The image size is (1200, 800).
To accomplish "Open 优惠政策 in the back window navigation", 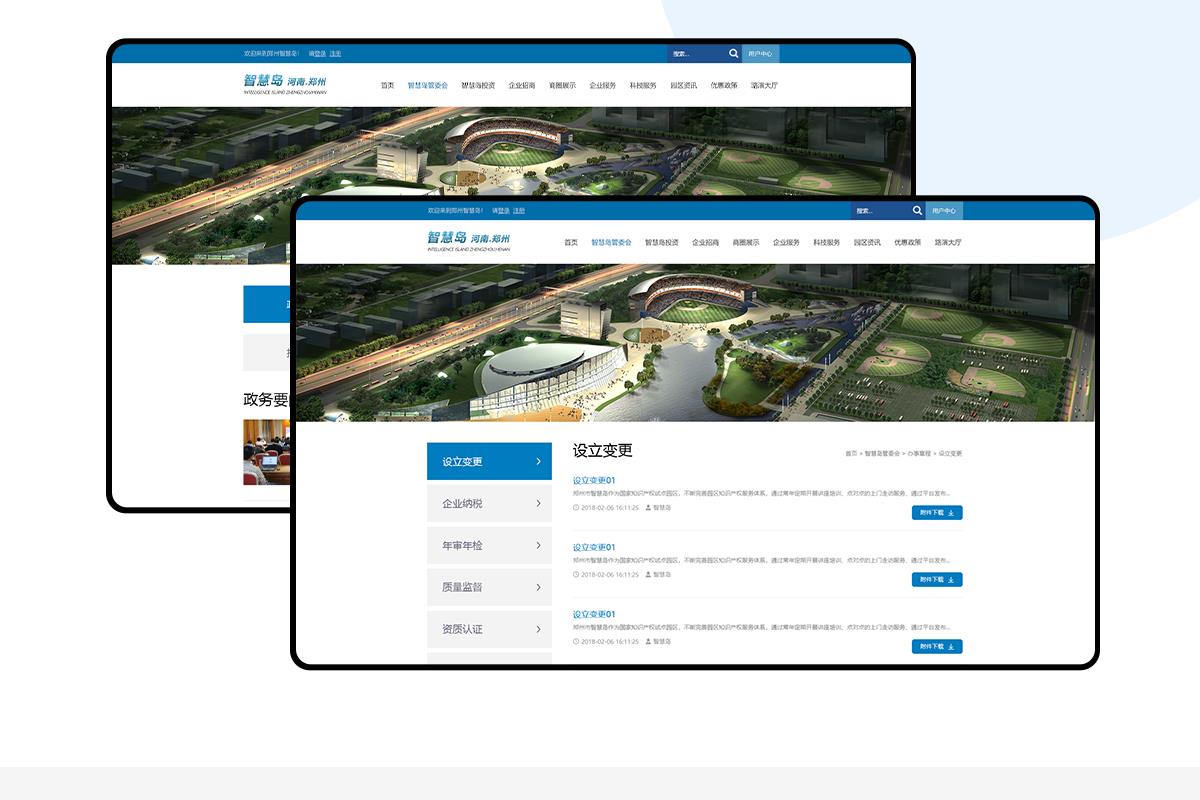I will tap(724, 86).
